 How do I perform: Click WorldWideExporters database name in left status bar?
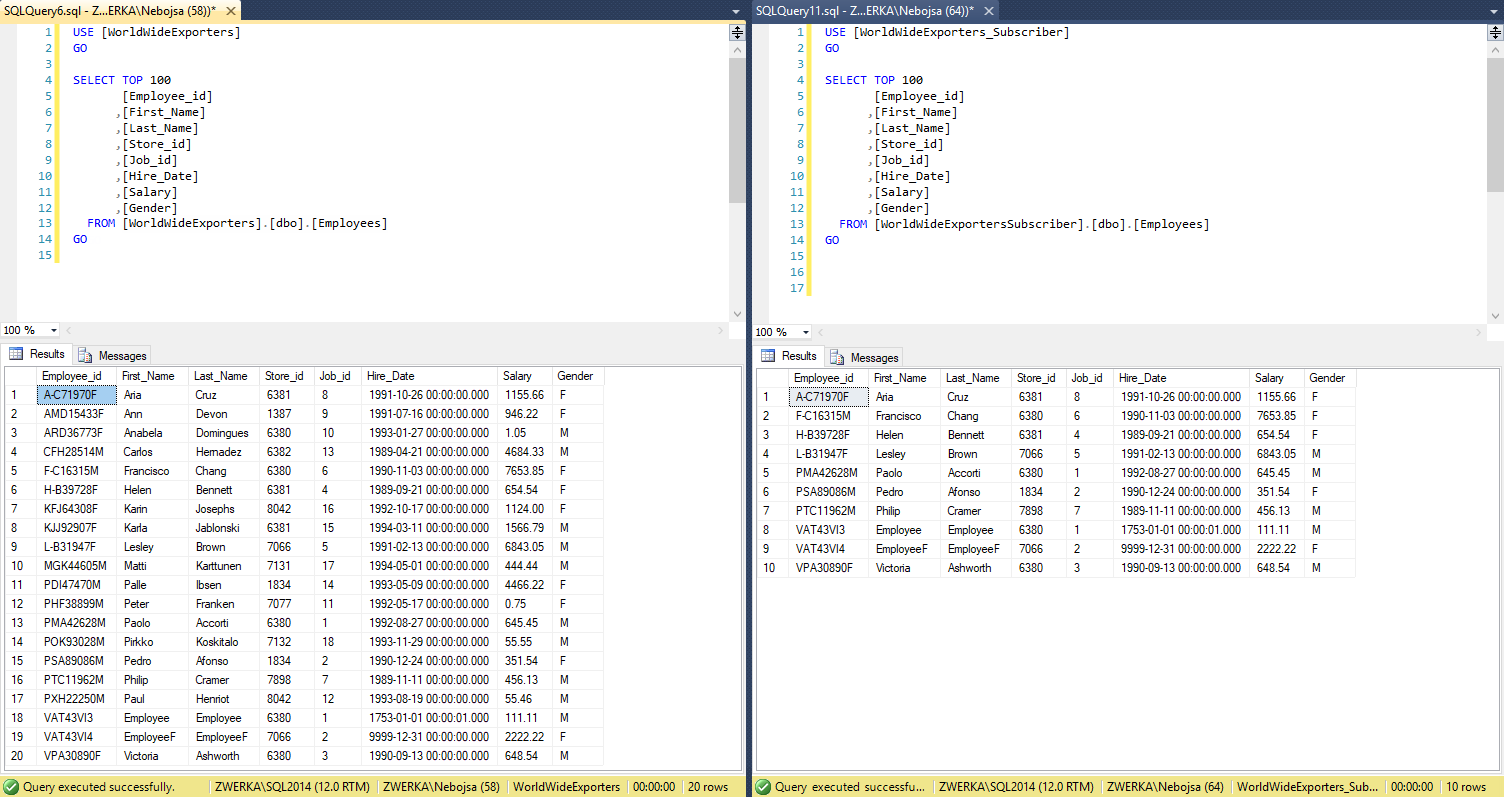point(567,787)
